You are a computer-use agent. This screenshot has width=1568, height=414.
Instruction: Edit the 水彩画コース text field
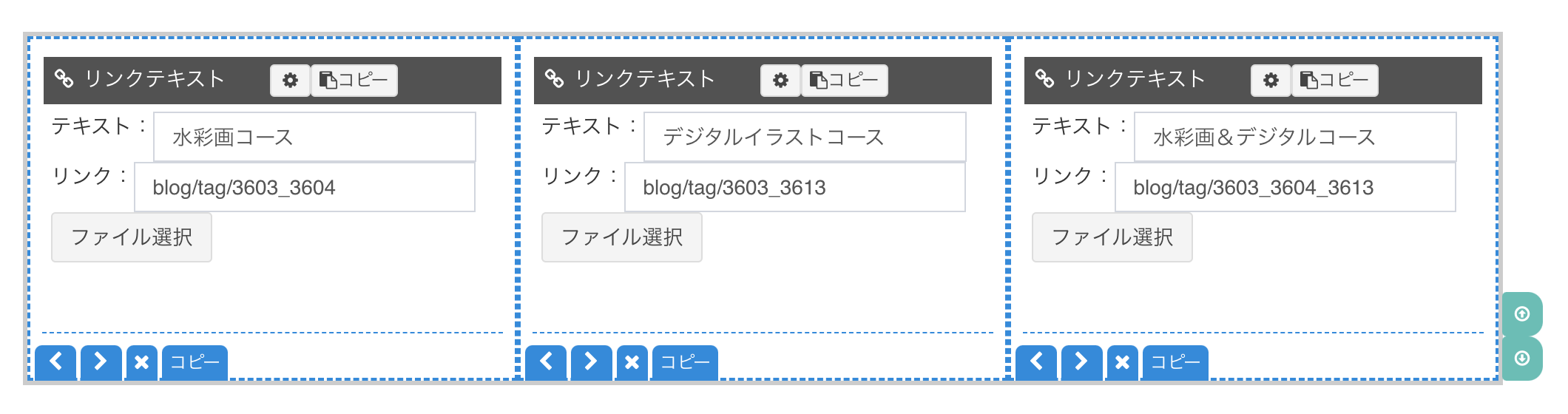click(x=314, y=137)
